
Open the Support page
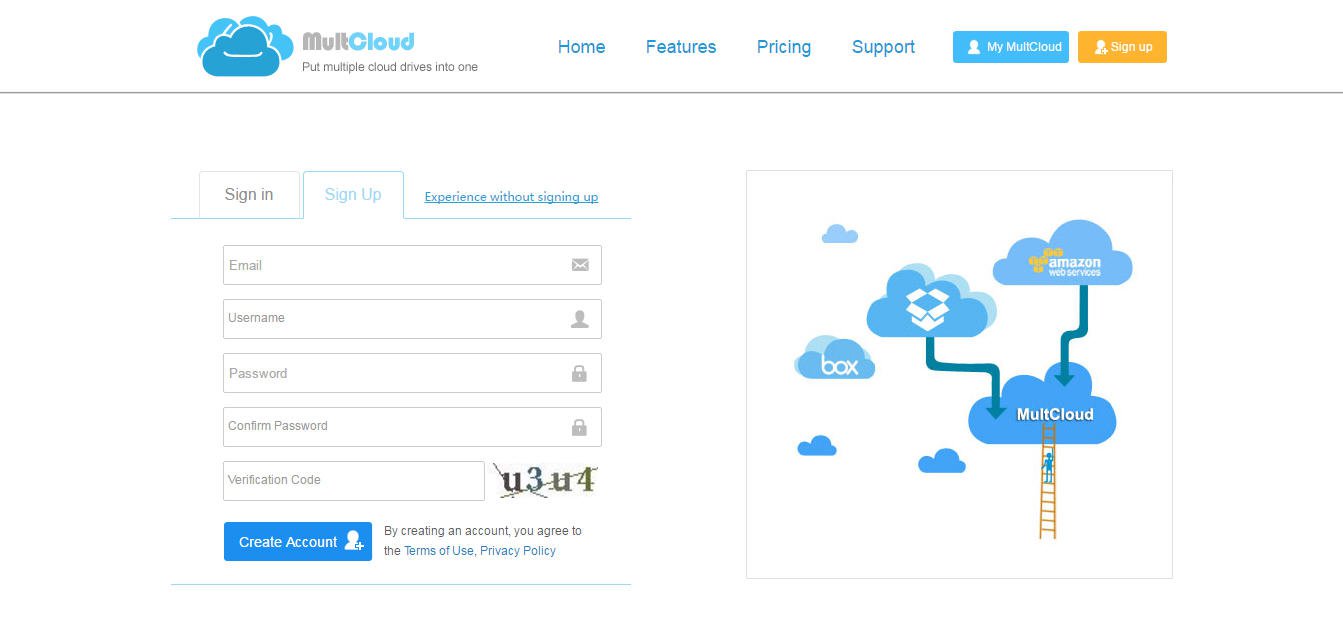click(x=883, y=47)
